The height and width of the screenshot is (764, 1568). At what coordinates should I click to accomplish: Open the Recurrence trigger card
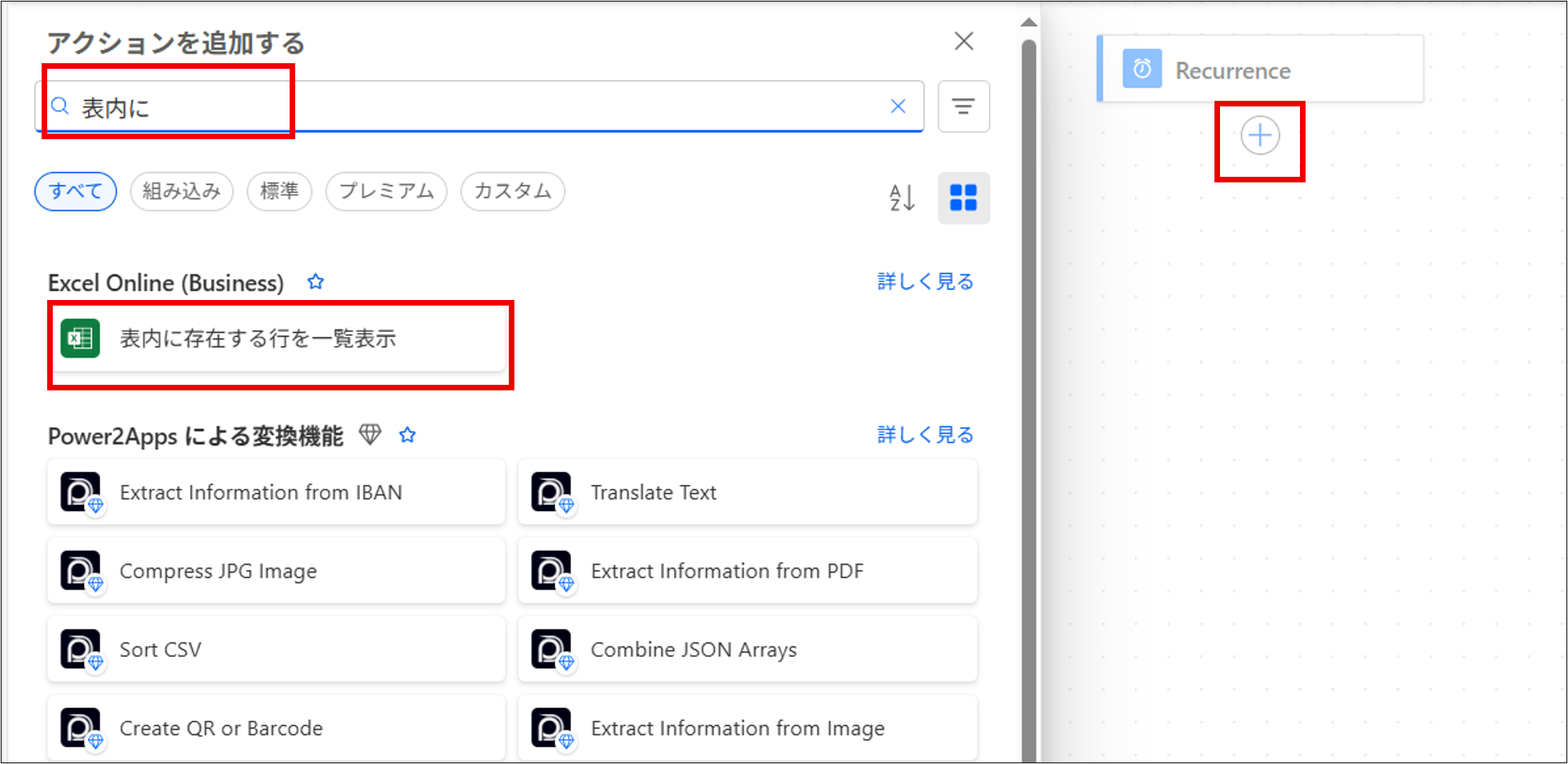tap(1261, 70)
